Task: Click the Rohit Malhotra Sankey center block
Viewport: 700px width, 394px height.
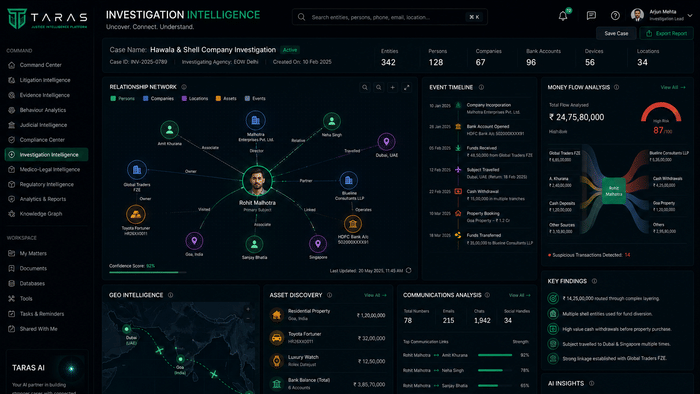Action: tap(614, 191)
